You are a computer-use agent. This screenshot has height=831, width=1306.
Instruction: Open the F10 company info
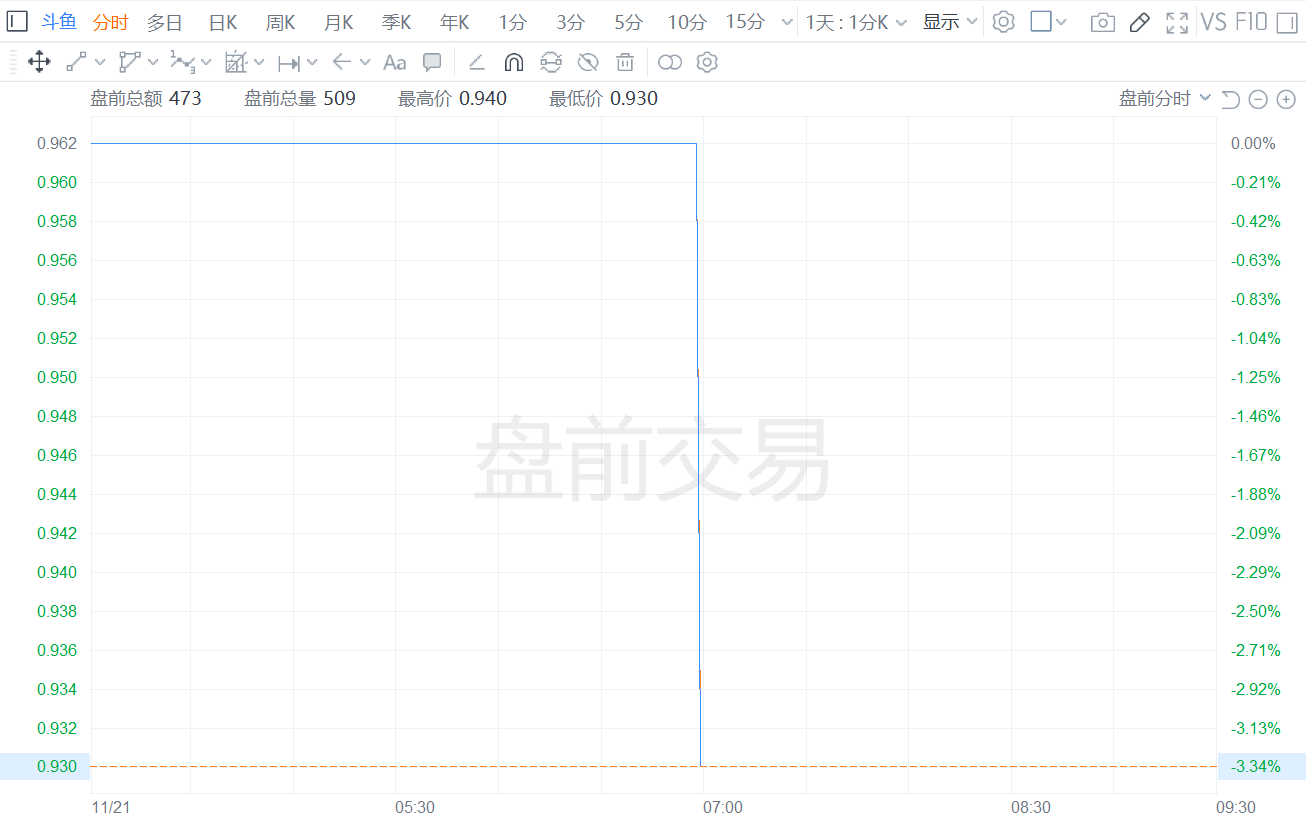point(1251,22)
